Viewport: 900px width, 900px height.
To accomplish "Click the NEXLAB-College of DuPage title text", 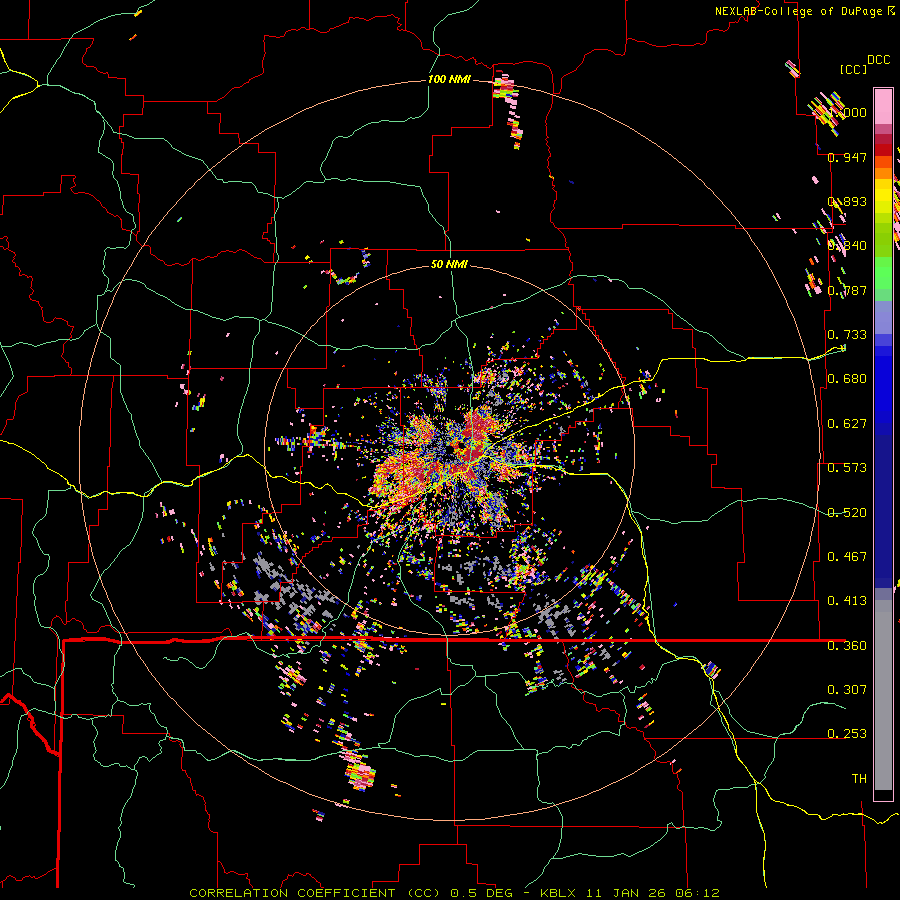I will coord(798,11).
